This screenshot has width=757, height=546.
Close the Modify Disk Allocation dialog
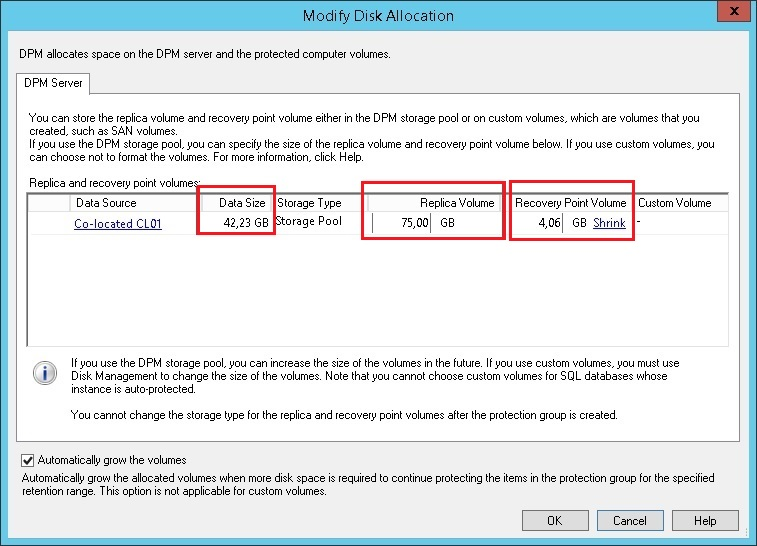pyautogui.click(x=735, y=13)
